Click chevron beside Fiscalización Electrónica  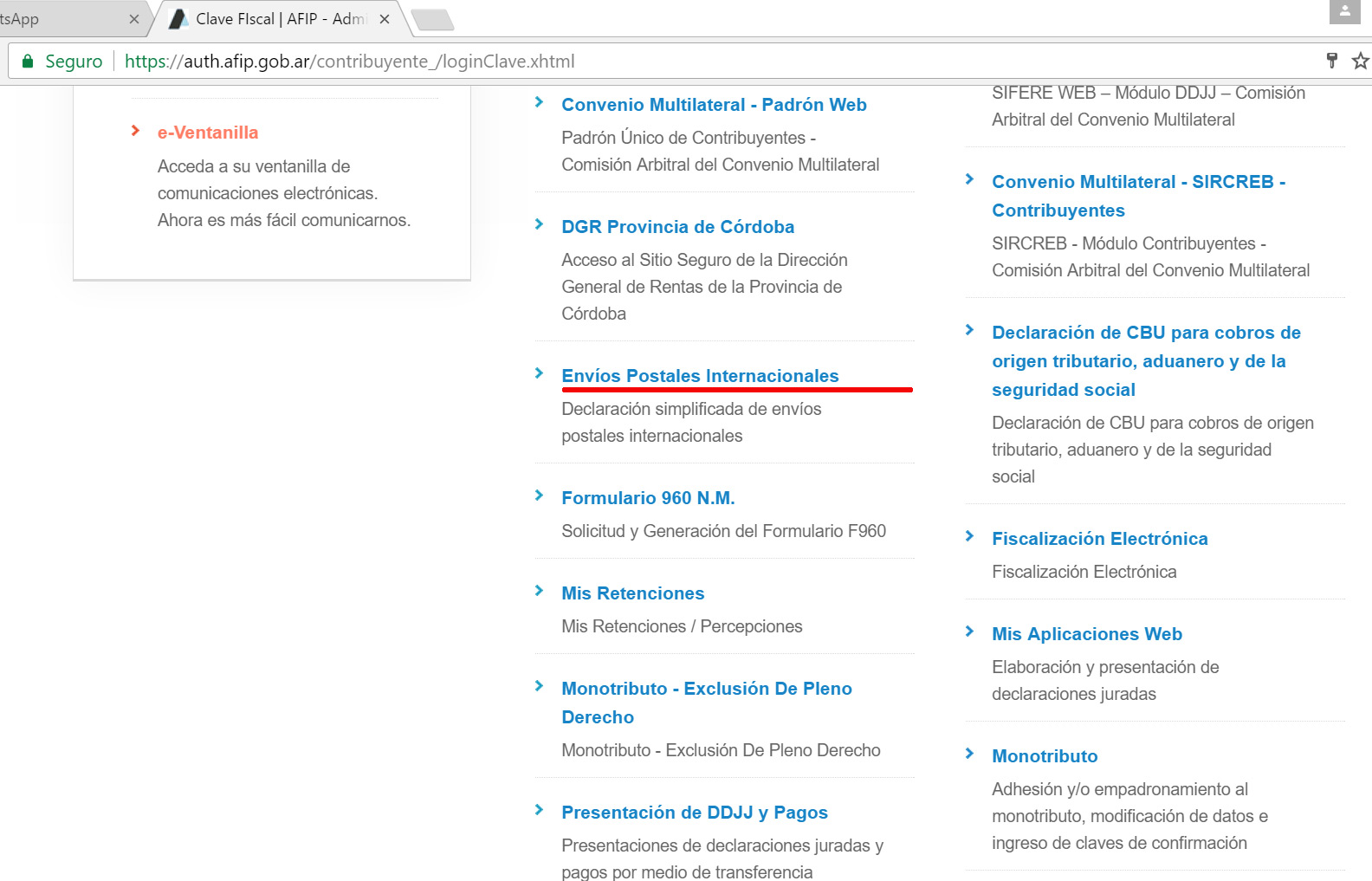(x=970, y=536)
